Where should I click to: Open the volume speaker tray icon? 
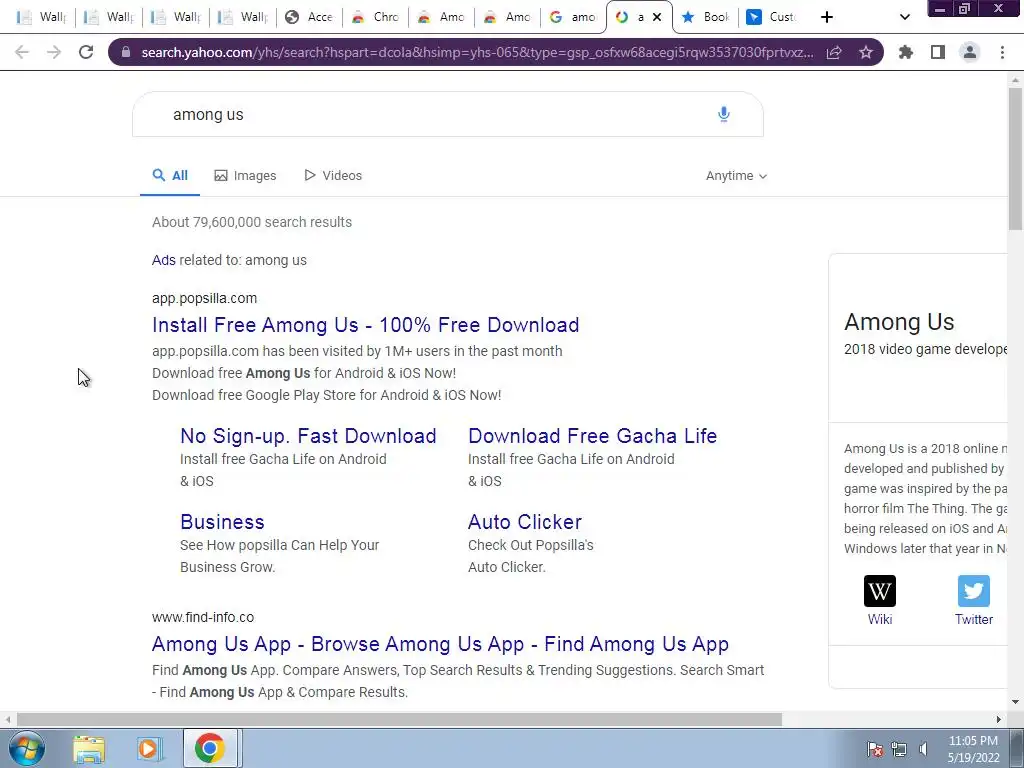click(923, 749)
